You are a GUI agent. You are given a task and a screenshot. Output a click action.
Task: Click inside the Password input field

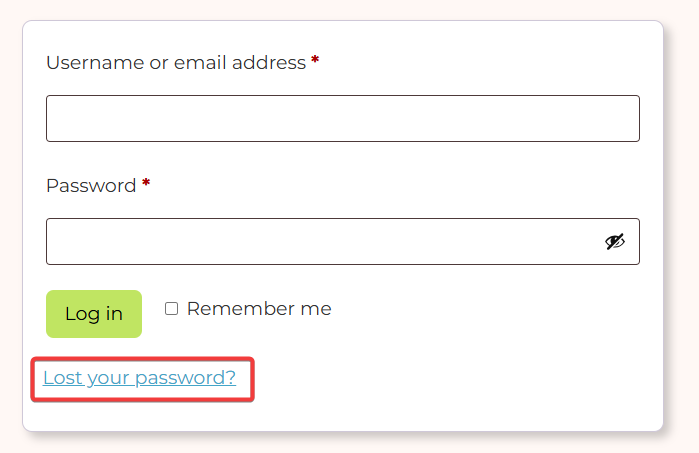[322, 241]
